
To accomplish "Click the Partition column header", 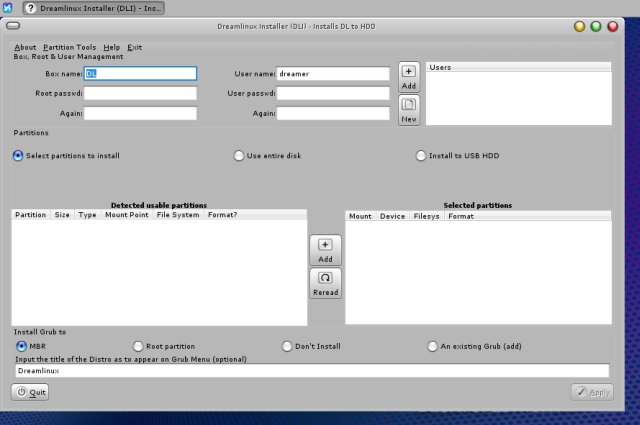I will [x=31, y=215].
